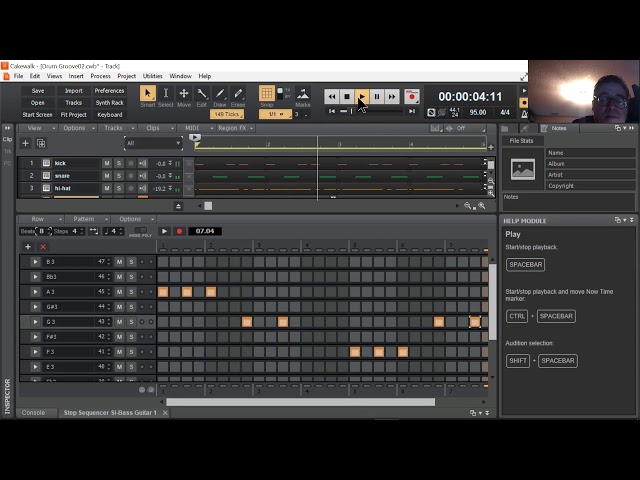Toggle the mono/poly switch

pos(140,231)
